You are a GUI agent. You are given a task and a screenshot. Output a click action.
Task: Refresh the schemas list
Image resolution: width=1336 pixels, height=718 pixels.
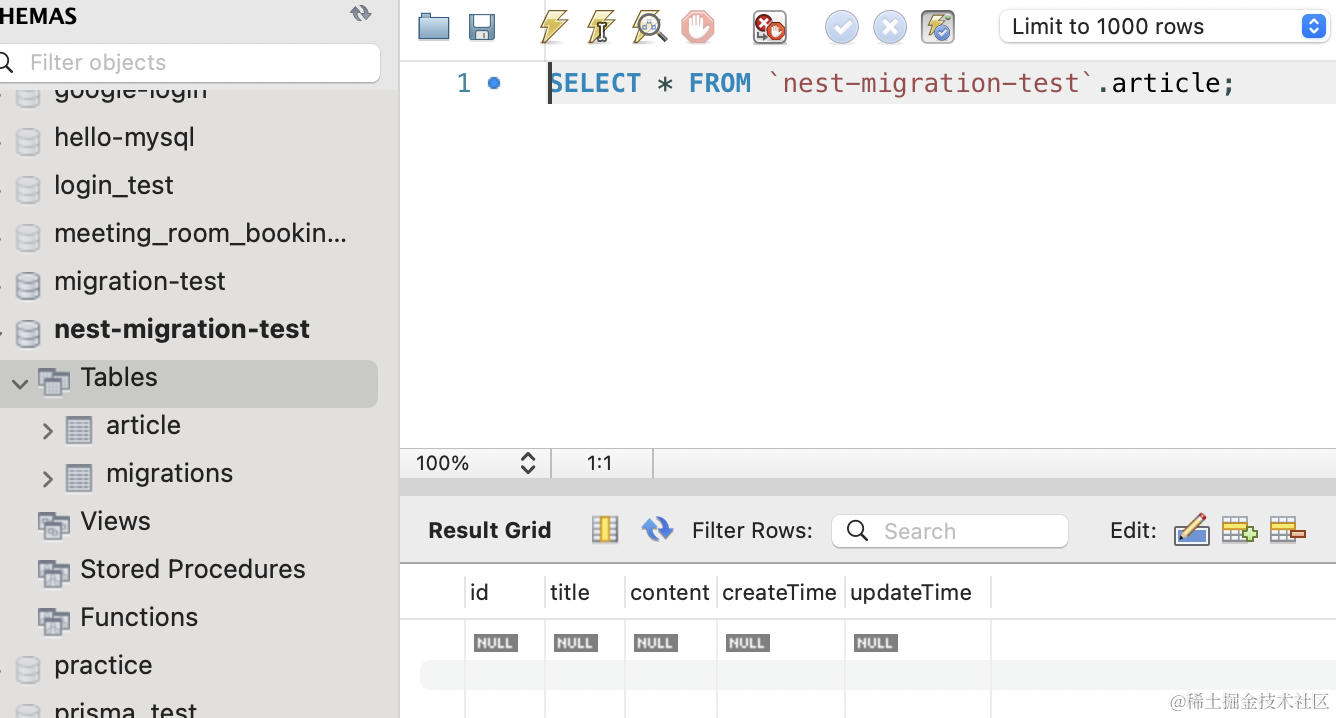click(x=360, y=13)
